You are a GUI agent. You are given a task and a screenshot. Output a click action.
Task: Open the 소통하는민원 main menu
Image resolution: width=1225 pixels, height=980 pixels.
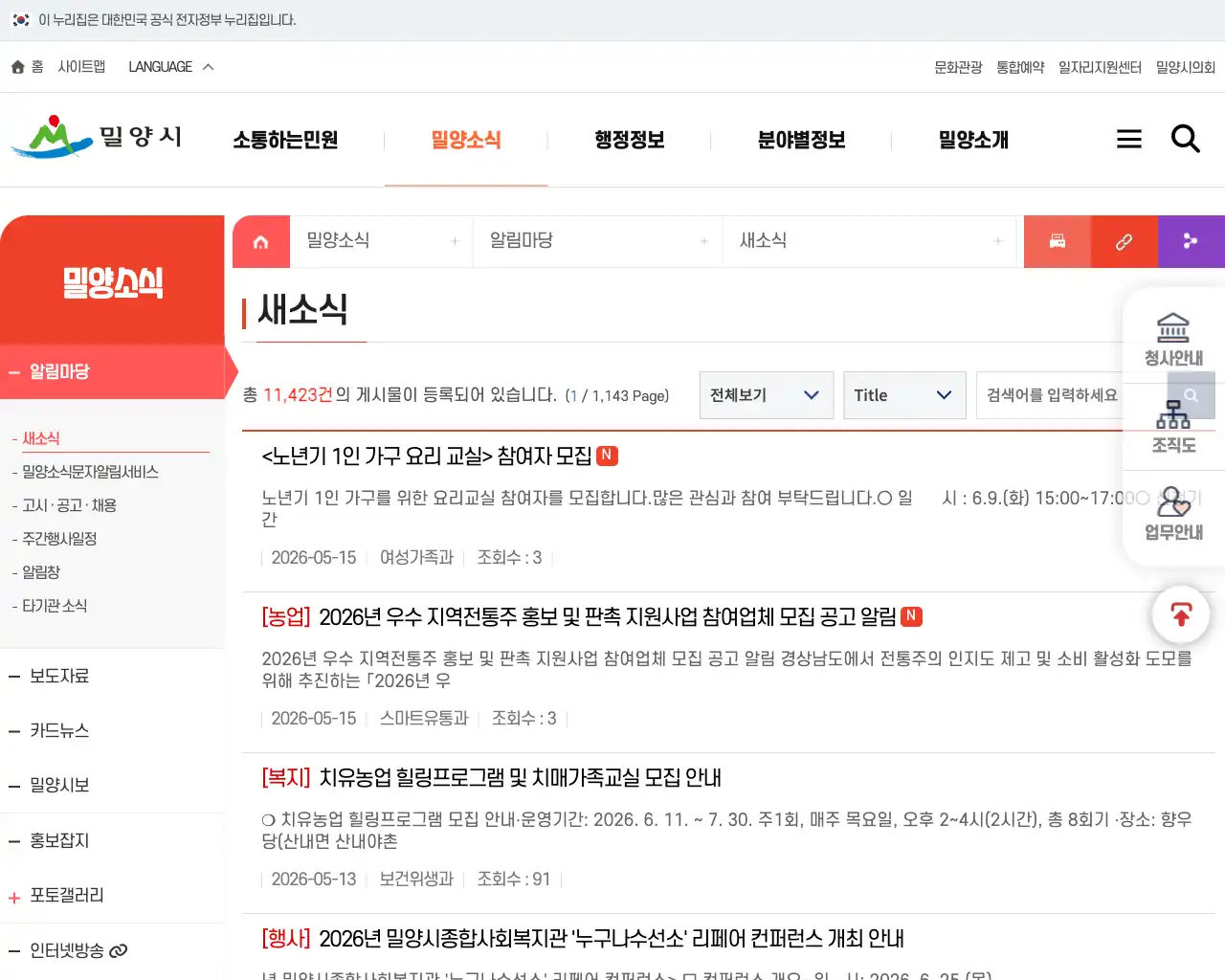[x=285, y=140]
